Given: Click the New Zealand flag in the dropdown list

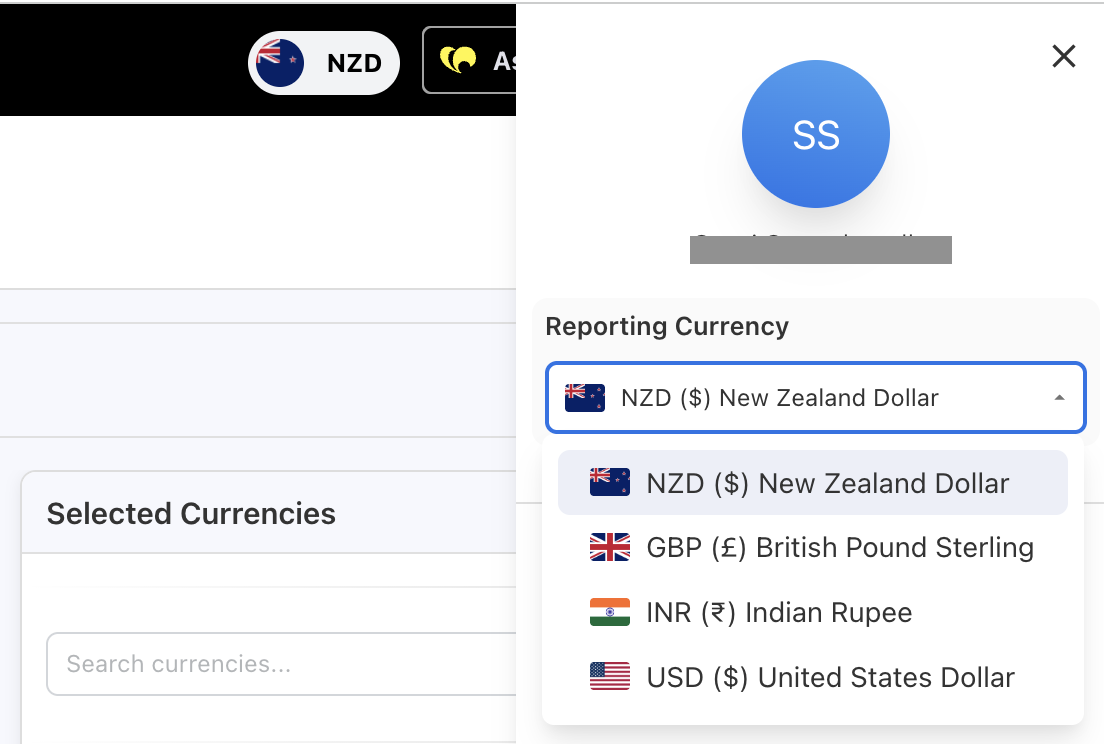Looking at the screenshot, I should [610, 483].
